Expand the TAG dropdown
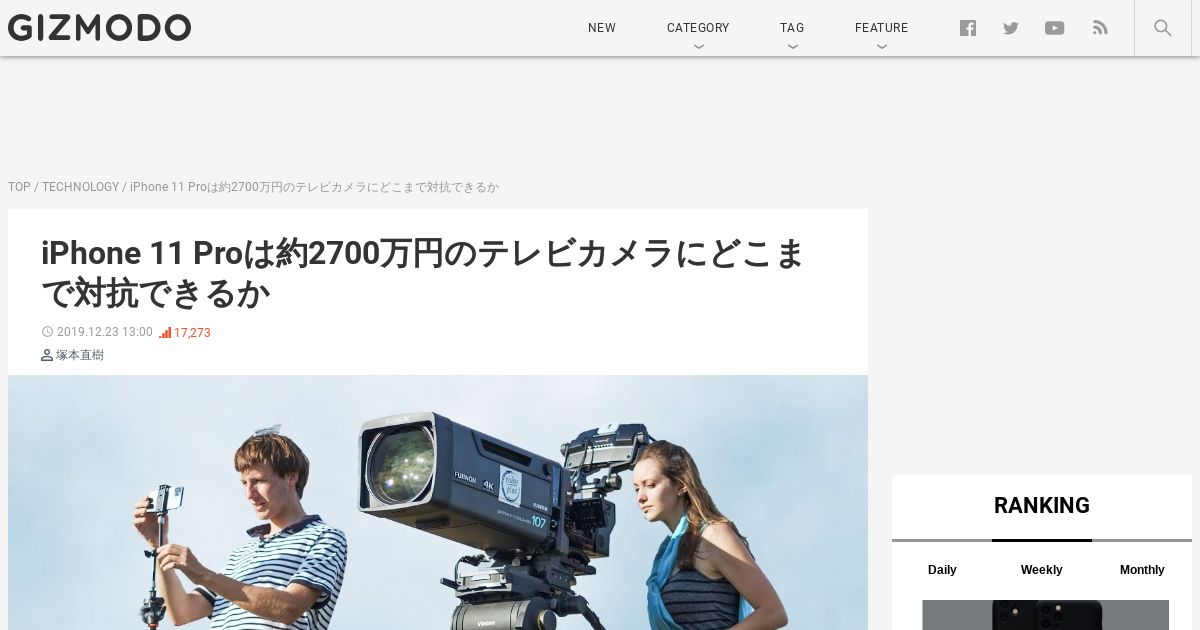This screenshot has width=1200, height=630. (792, 28)
